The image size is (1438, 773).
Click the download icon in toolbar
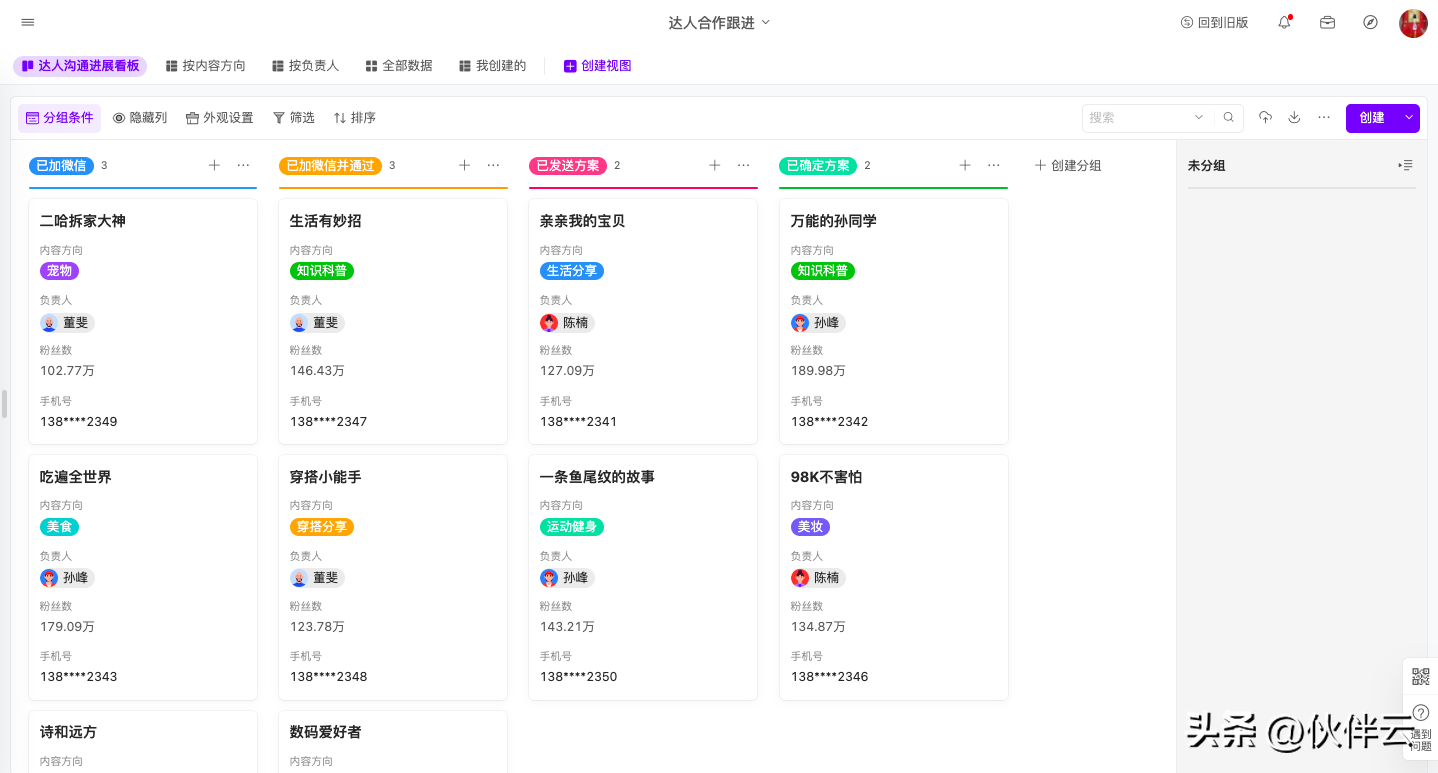pyautogui.click(x=1294, y=118)
